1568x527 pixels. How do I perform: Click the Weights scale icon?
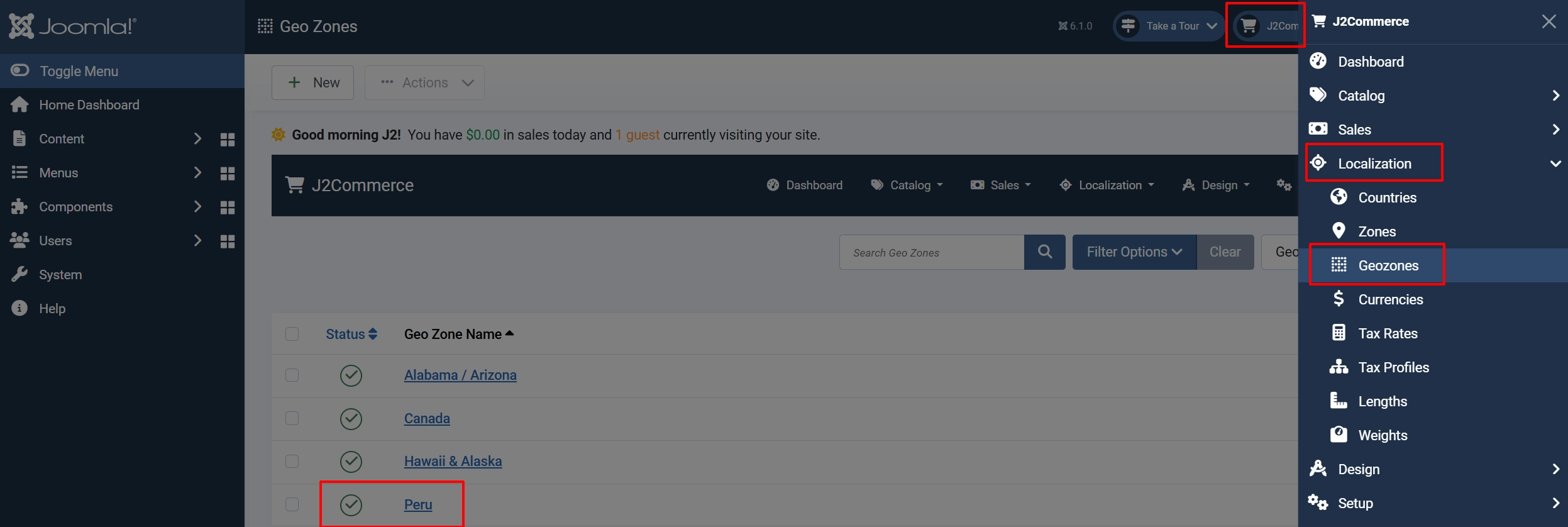(1339, 435)
